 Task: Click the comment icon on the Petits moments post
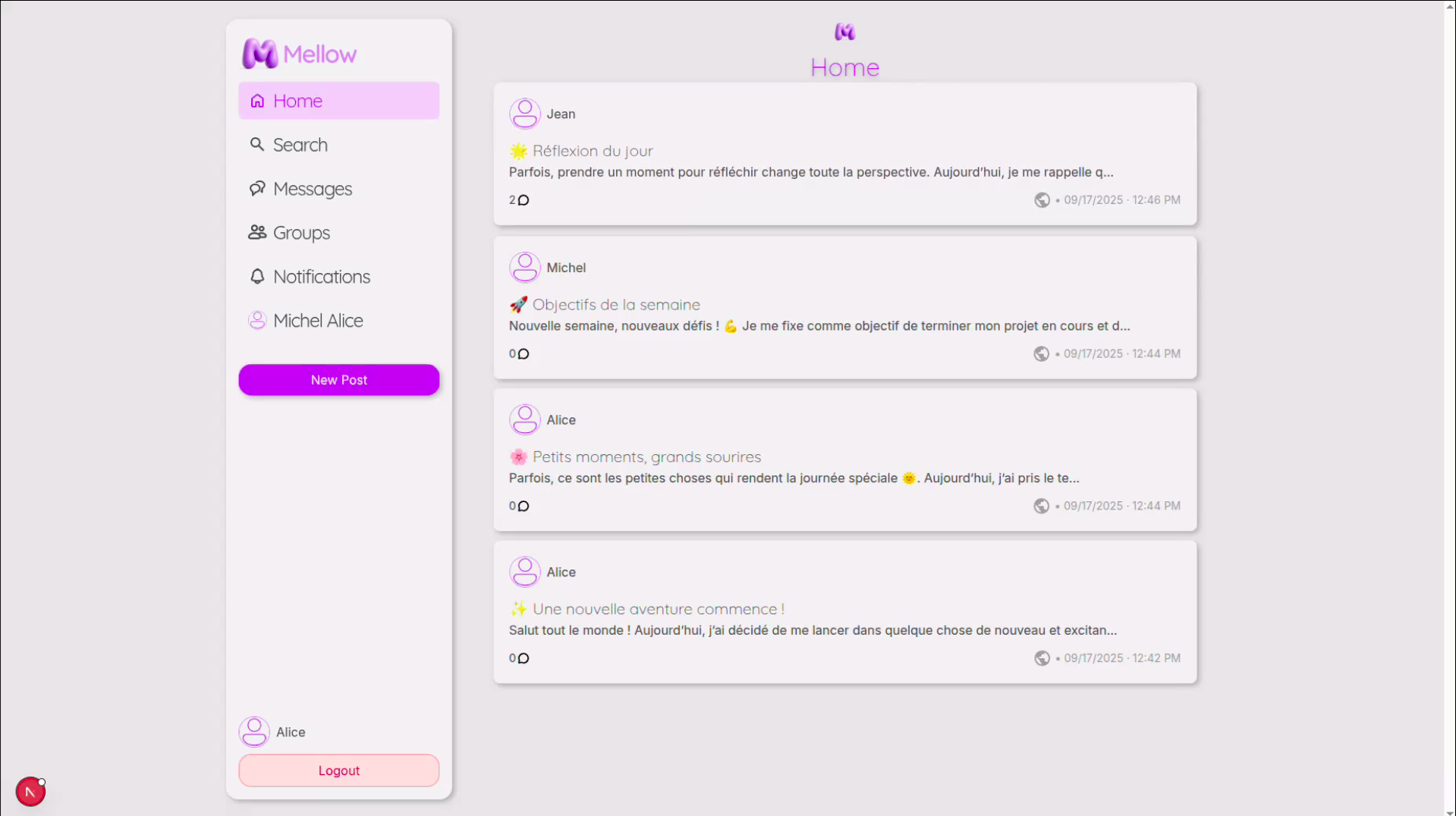tap(524, 507)
